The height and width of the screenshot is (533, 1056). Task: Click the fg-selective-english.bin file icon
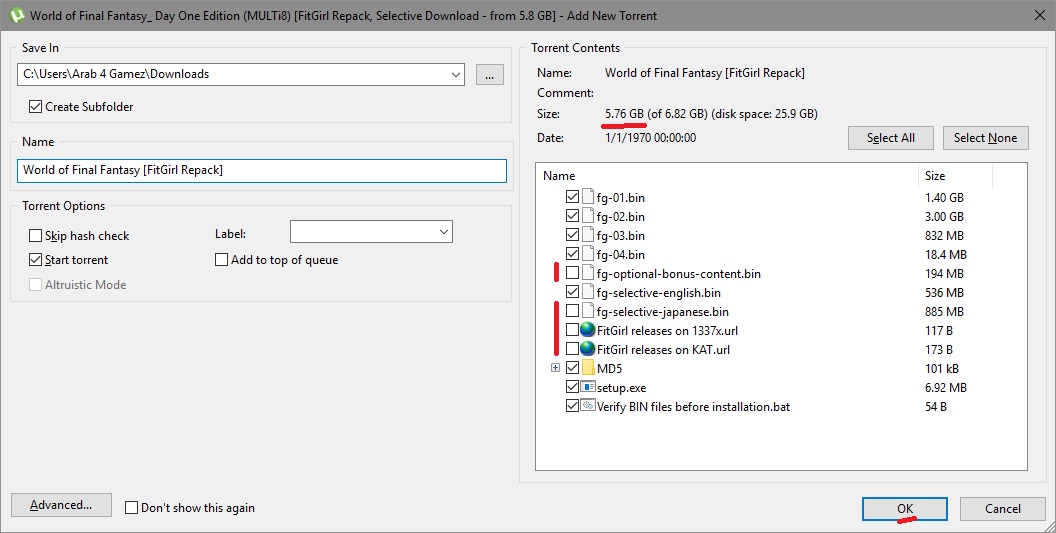point(588,292)
